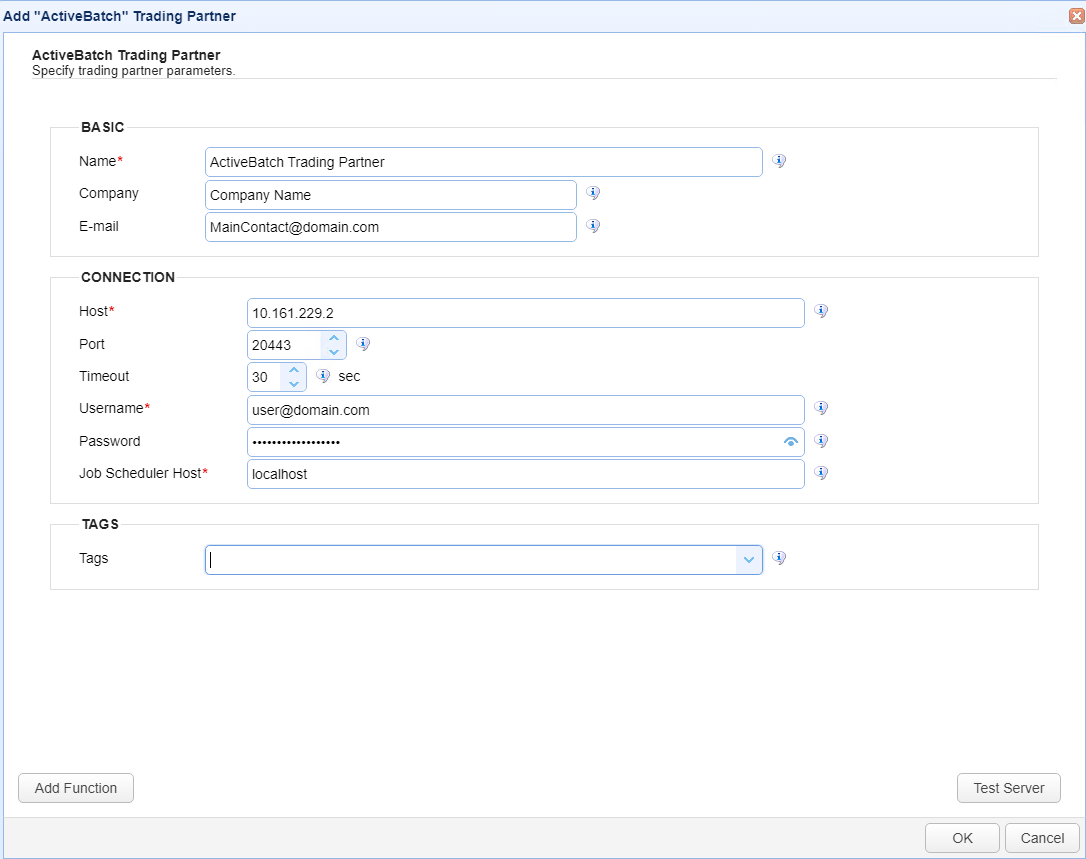1086x859 pixels.
Task: Click the Cancel button
Action: (x=1042, y=838)
